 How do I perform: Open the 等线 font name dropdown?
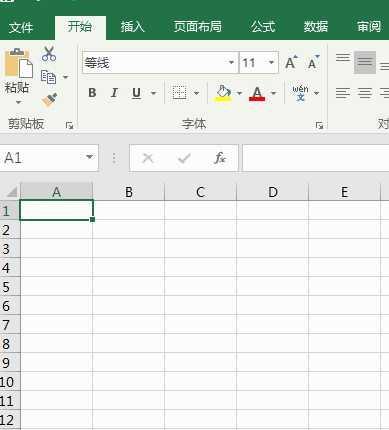coord(231,62)
